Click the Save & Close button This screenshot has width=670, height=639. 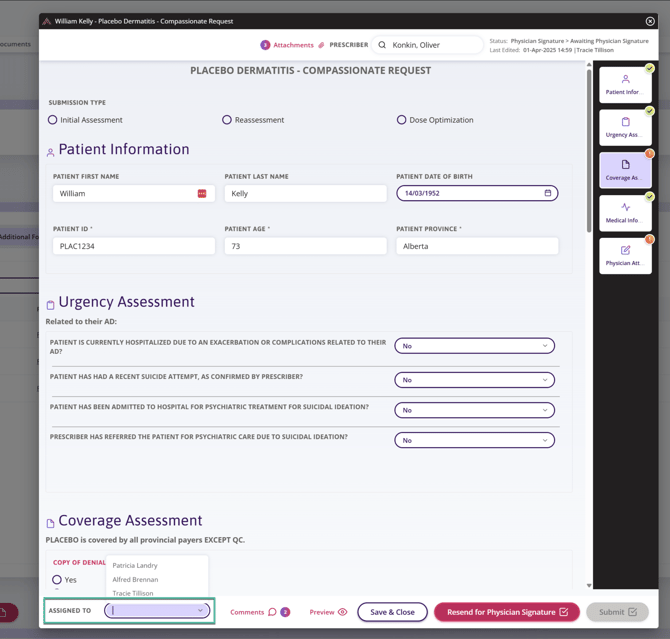[392, 612]
